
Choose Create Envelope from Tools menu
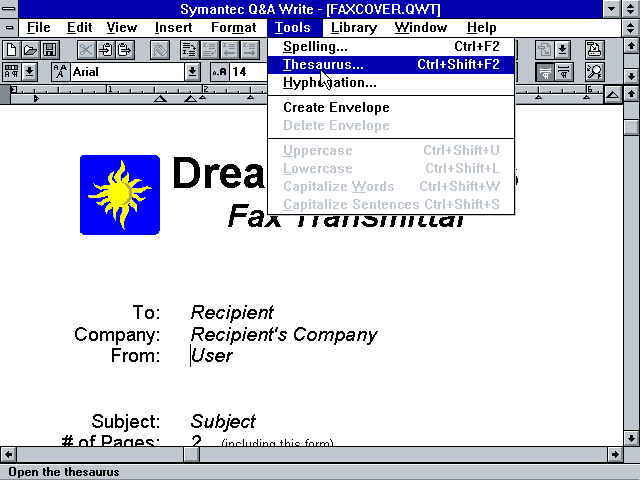click(x=391, y=107)
